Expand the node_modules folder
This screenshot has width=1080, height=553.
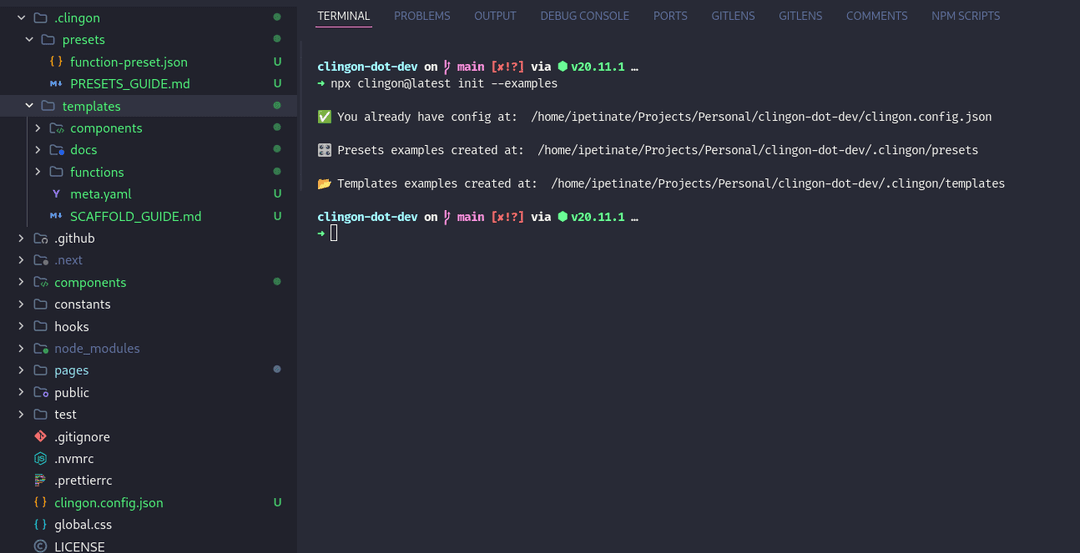tap(21, 349)
